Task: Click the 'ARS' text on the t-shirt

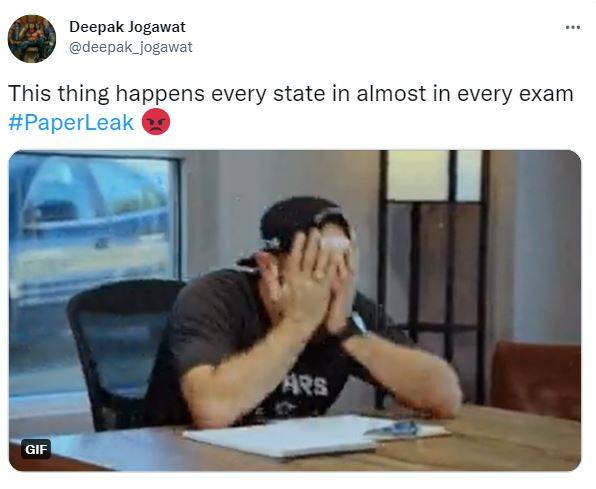Action: [305, 386]
